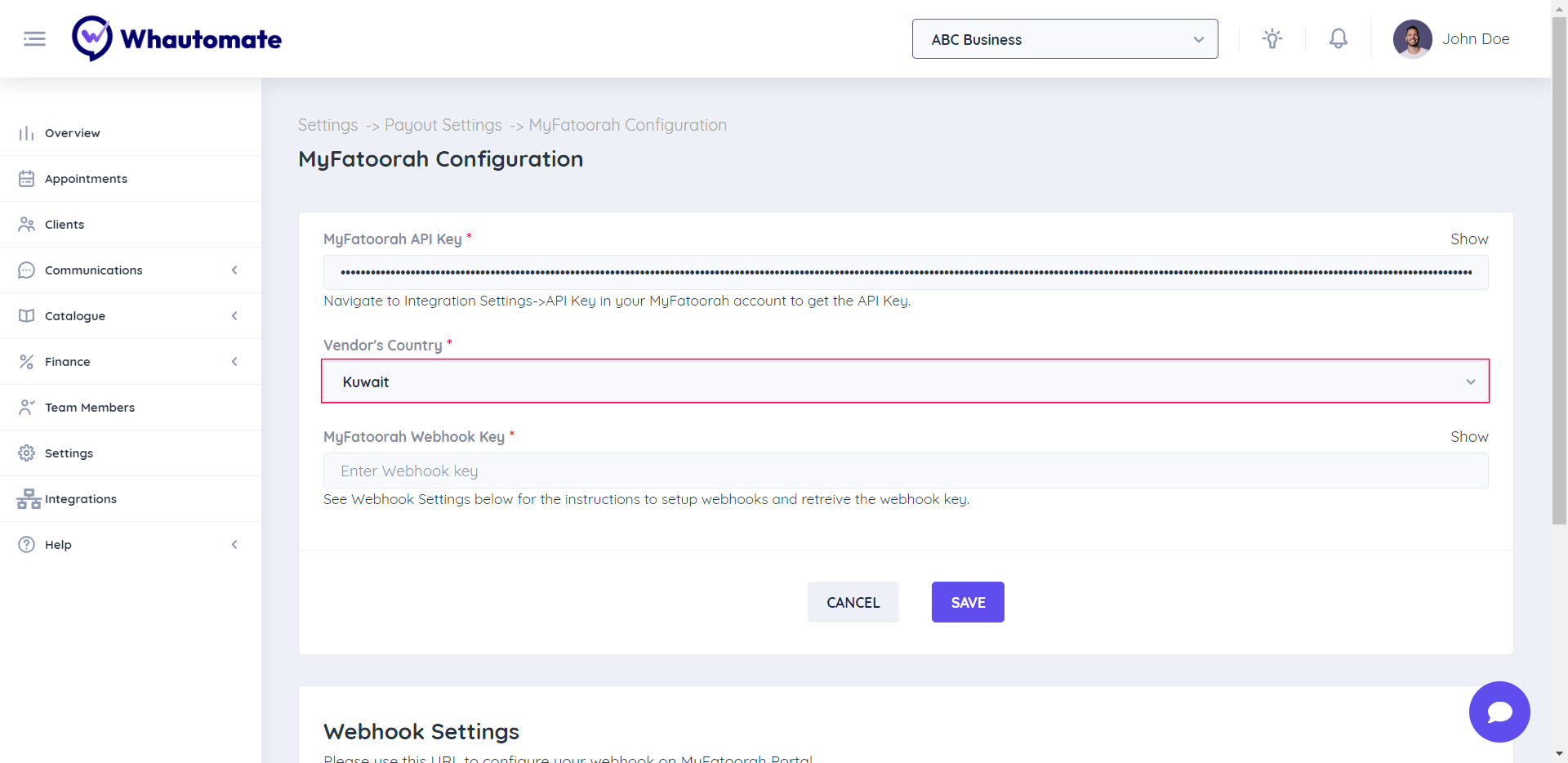Open the ABC Business selector dropdown
The height and width of the screenshot is (763, 1568).
[1064, 39]
